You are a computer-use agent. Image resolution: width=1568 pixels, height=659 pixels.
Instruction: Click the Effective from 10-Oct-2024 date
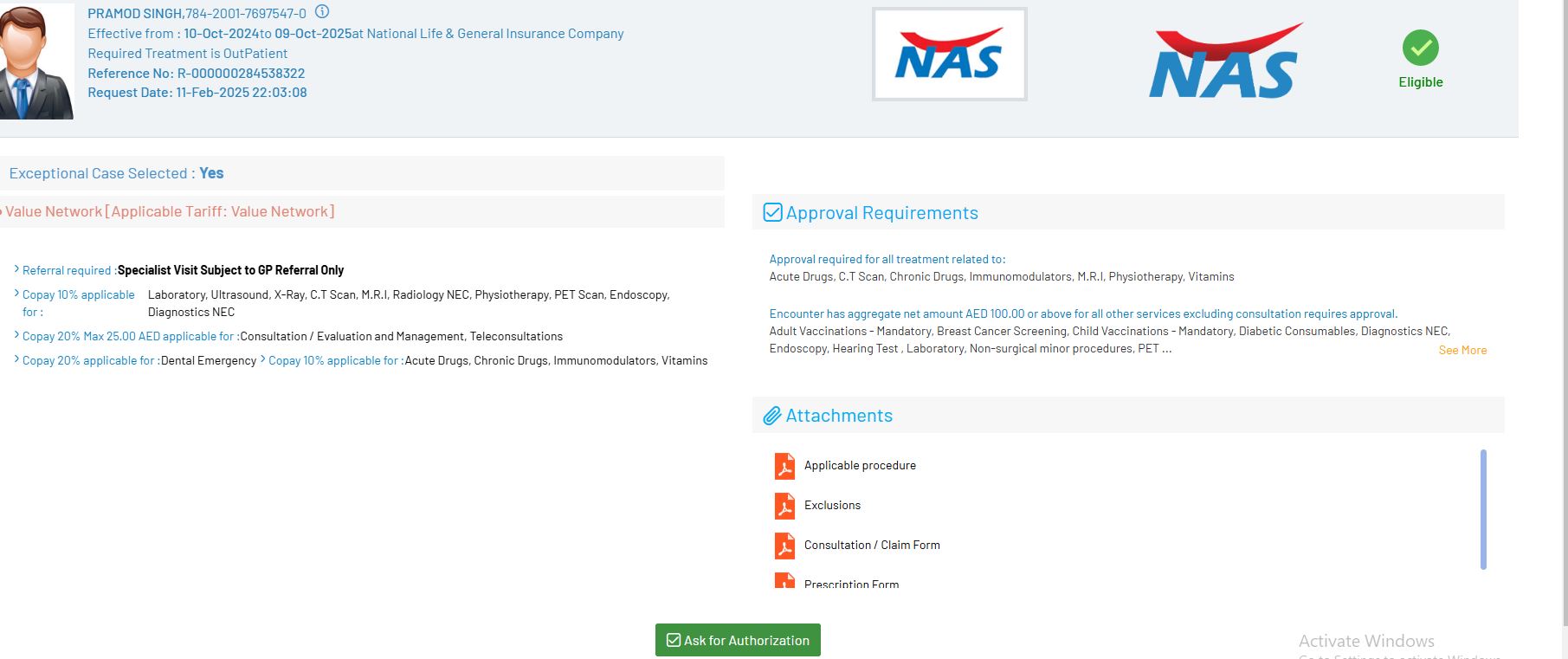click(222, 34)
